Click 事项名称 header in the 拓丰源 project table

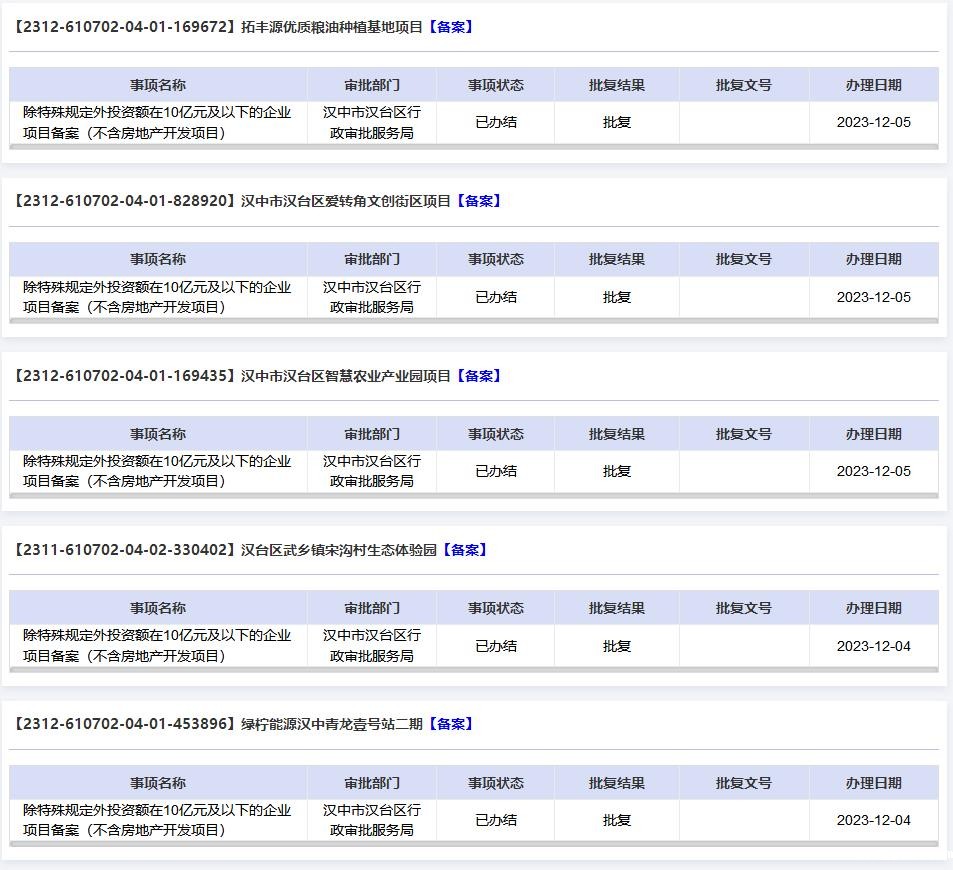[158, 85]
